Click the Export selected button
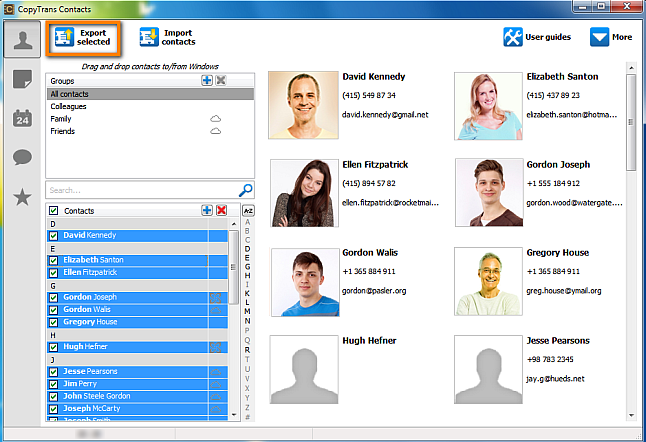This screenshot has height=442, width=646. pos(83,38)
